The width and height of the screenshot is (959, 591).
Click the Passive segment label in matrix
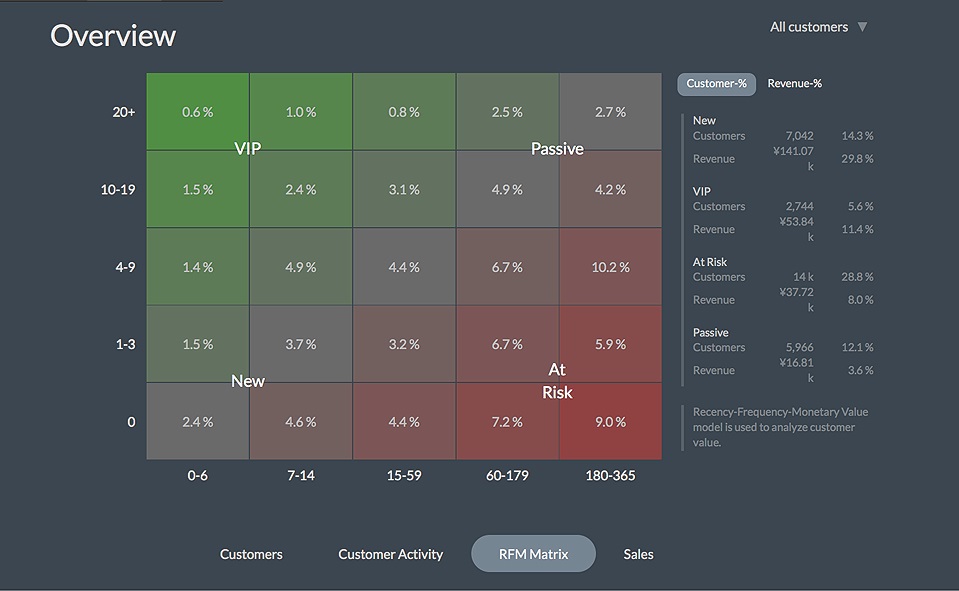click(x=557, y=149)
